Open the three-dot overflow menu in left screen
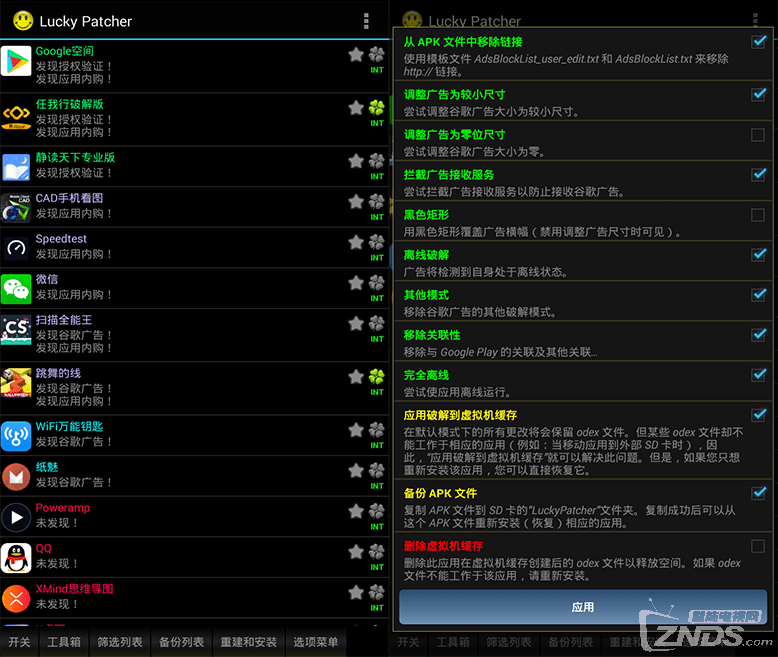Image resolution: width=778 pixels, height=657 pixels. coord(366,21)
